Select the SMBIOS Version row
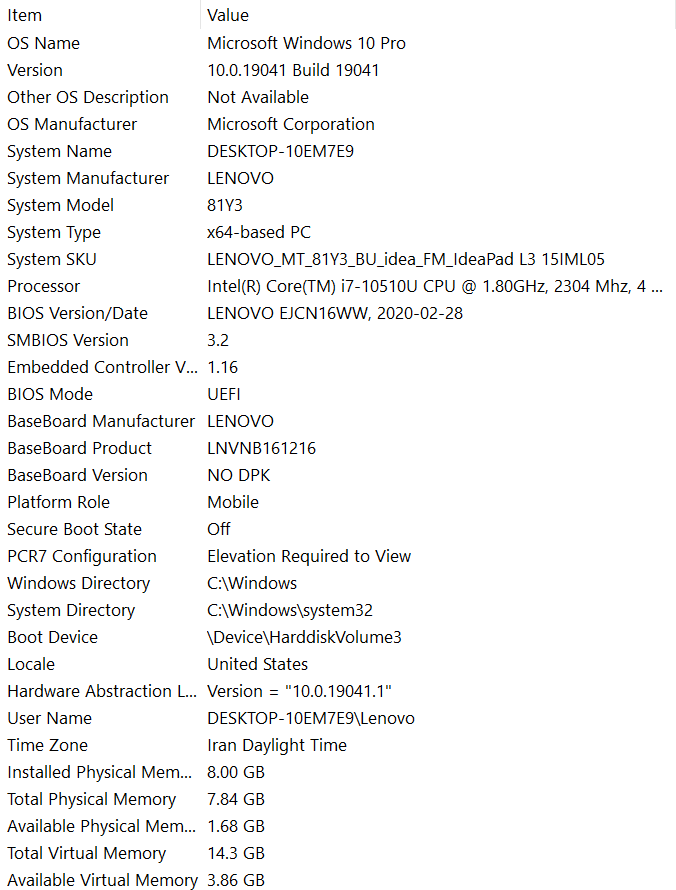The image size is (676, 890). pyautogui.click(x=338, y=341)
